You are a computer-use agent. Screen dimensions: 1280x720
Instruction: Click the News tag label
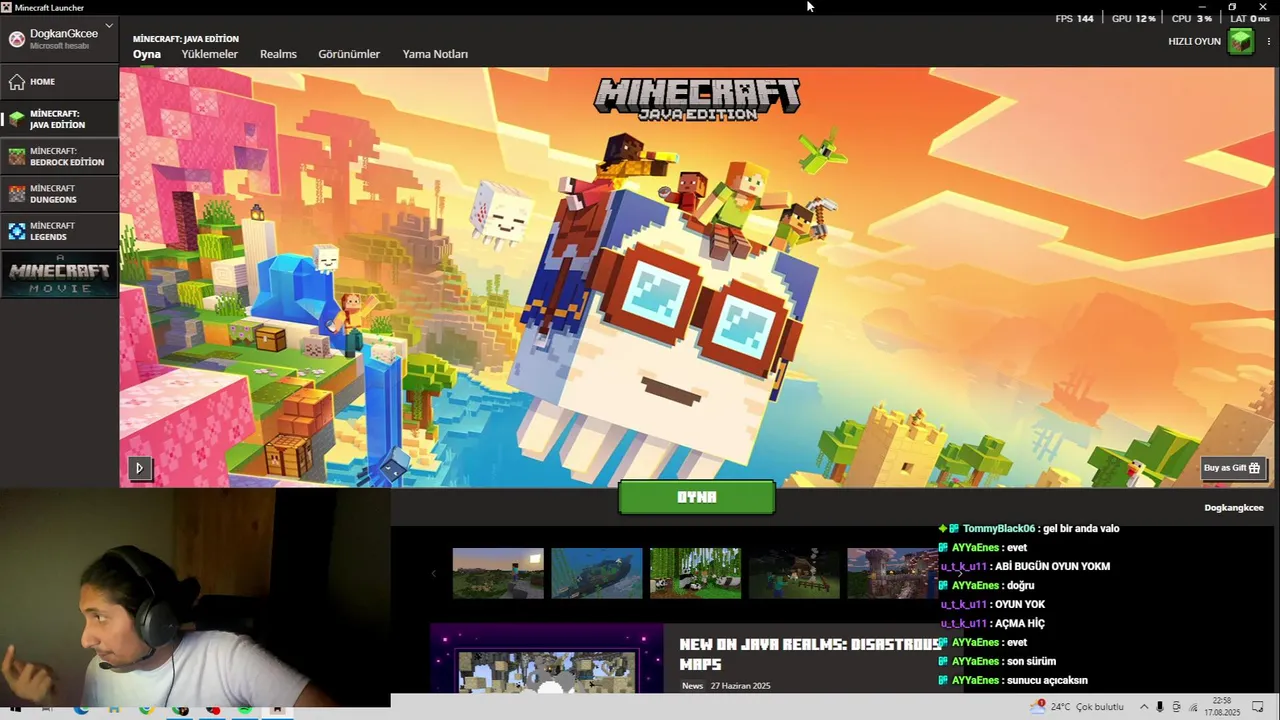pos(693,686)
